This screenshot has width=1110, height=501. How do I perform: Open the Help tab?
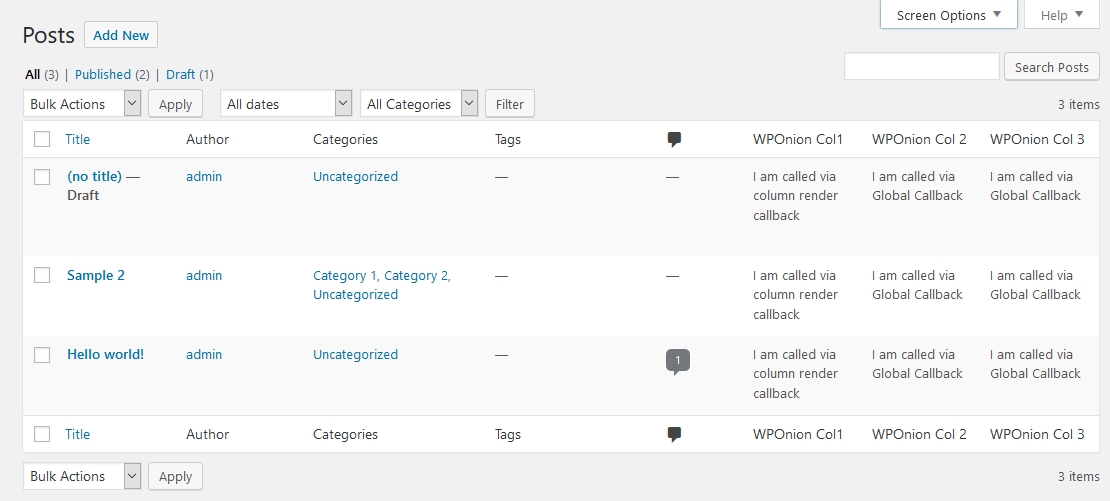point(1061,15)
